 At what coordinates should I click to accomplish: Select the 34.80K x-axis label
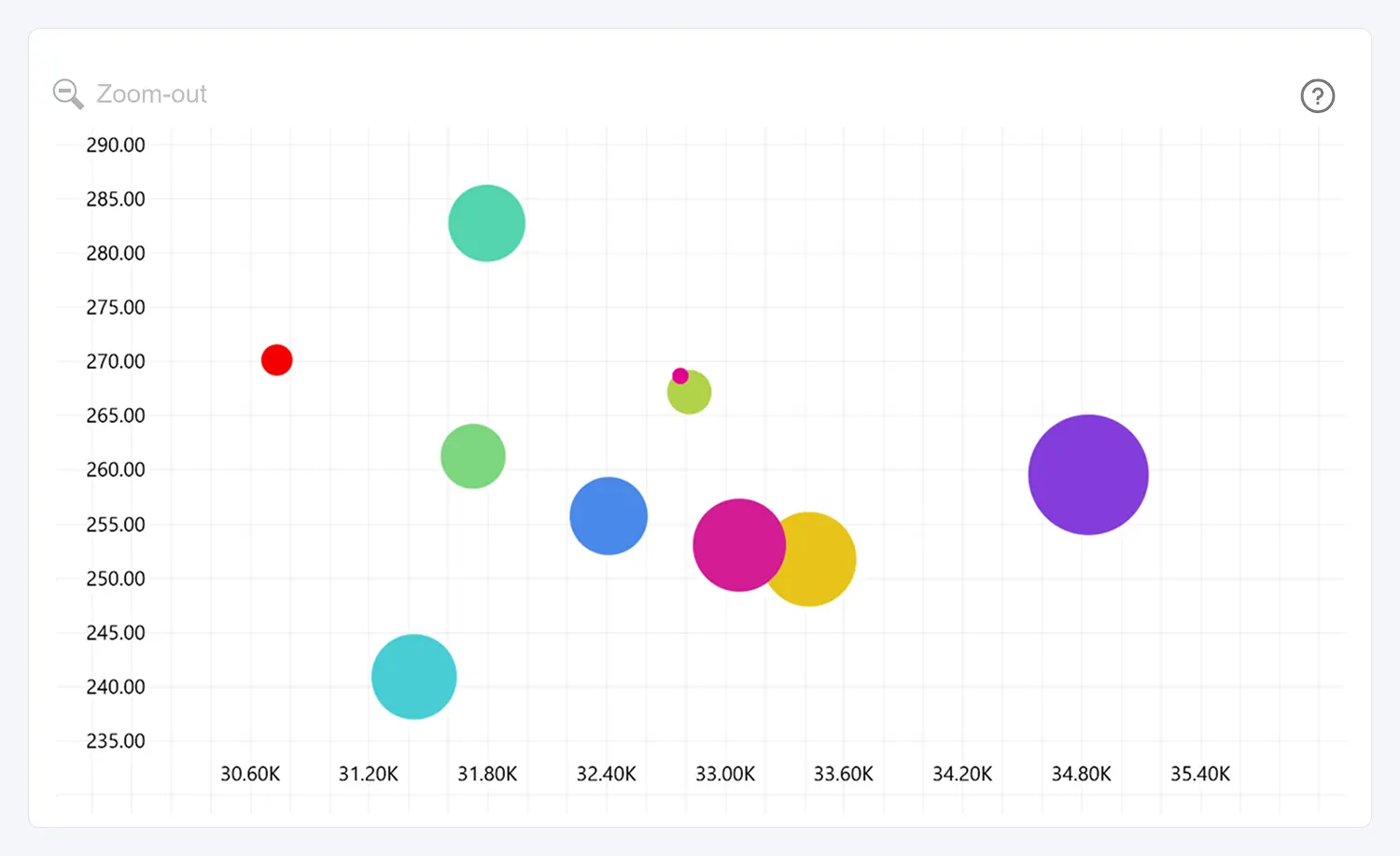tap(1081, 774)
